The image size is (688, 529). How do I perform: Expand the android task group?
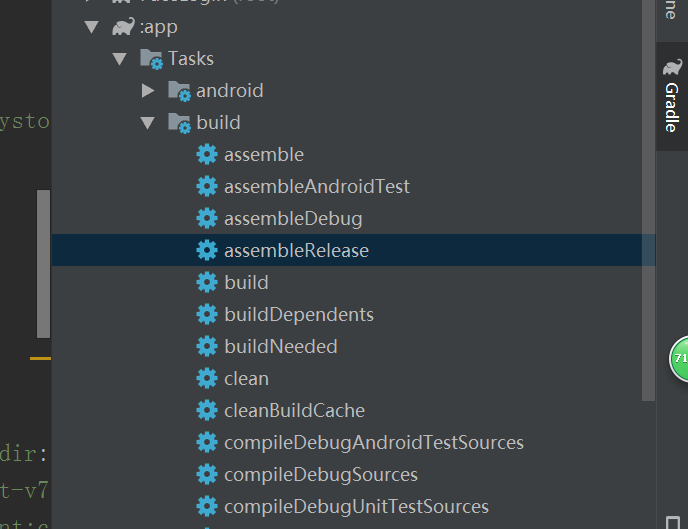tap(149, 91)
